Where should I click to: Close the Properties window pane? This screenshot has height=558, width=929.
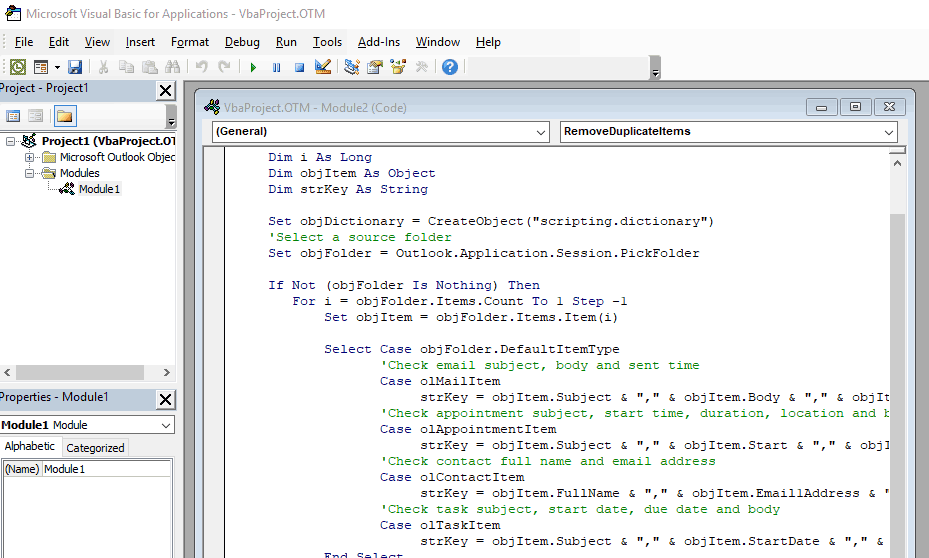click(165, 400)
